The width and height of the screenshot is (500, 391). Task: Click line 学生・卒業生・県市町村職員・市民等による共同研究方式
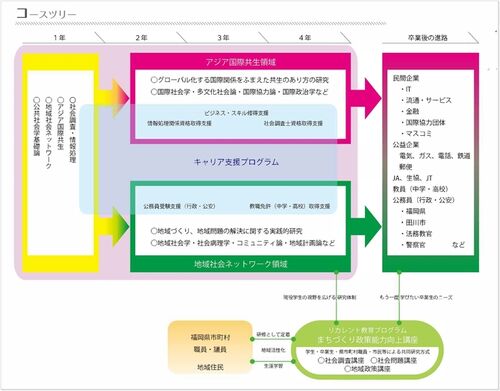[367, 352]
